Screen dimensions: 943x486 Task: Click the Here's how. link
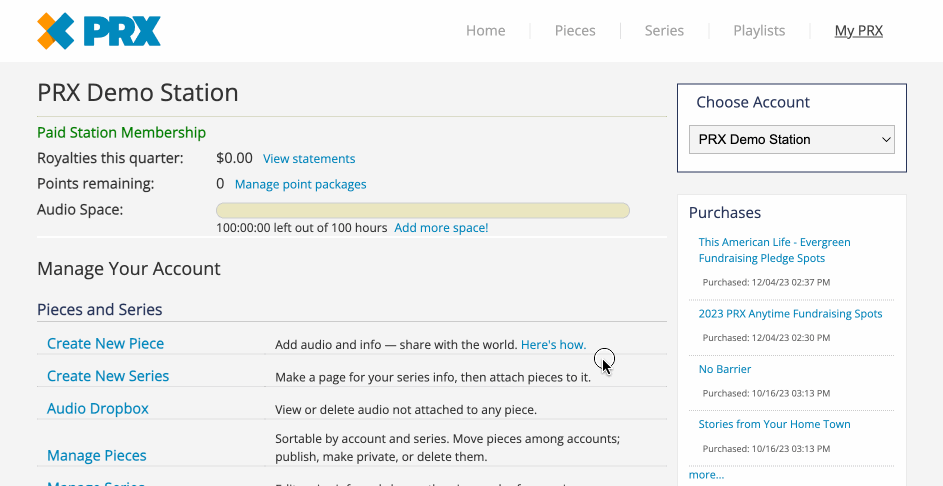553,345
